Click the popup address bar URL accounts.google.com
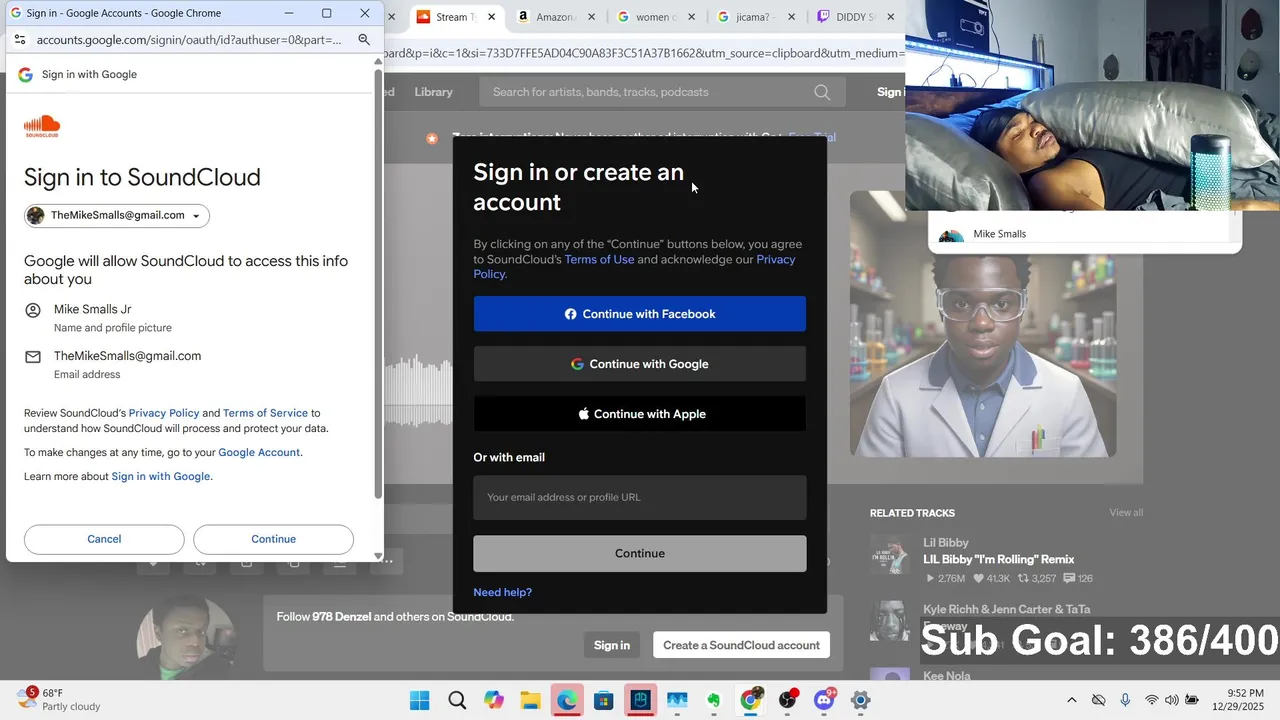This screenshot has width=1280, height=720. coord(189,40)
